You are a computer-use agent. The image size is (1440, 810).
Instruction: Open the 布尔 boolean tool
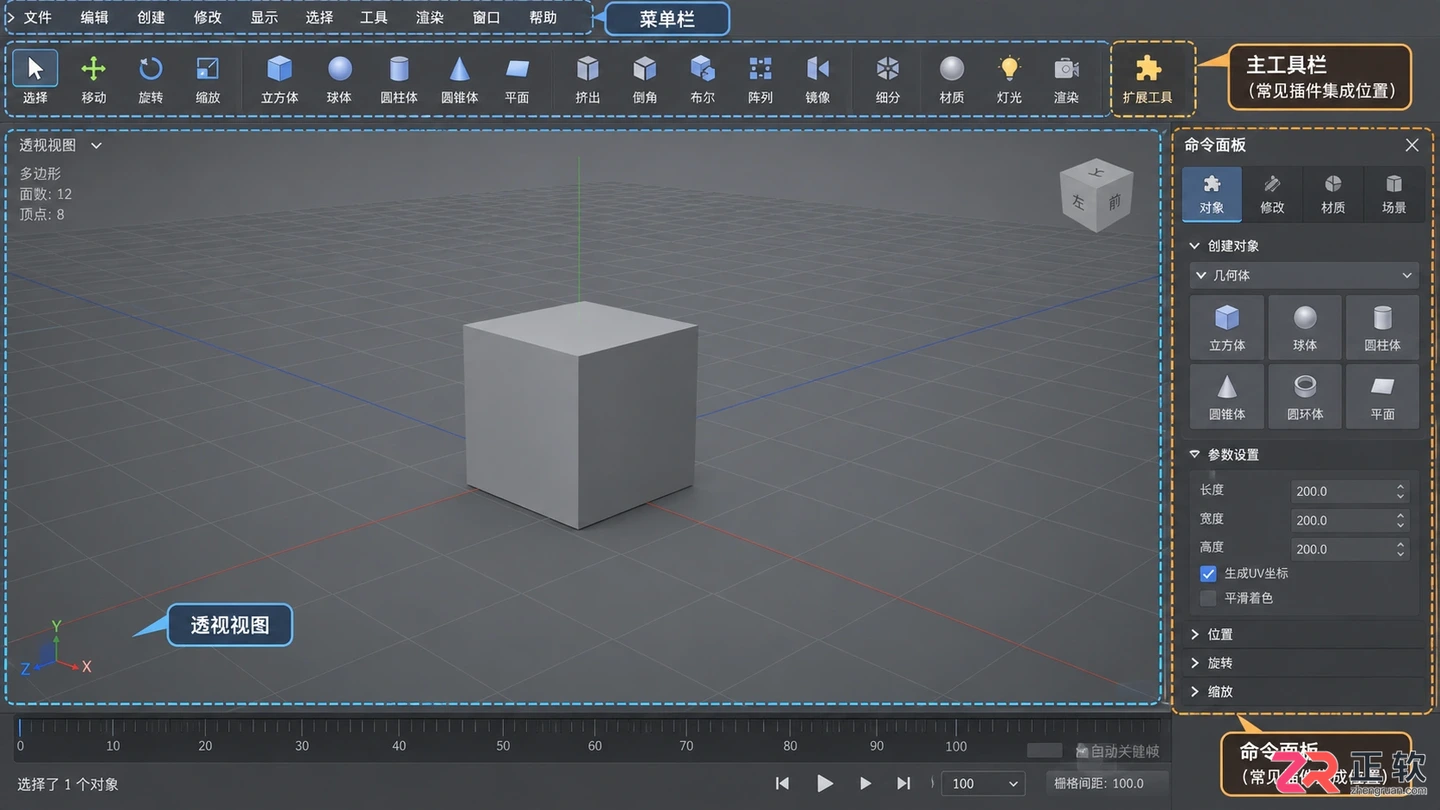[702, 78]
